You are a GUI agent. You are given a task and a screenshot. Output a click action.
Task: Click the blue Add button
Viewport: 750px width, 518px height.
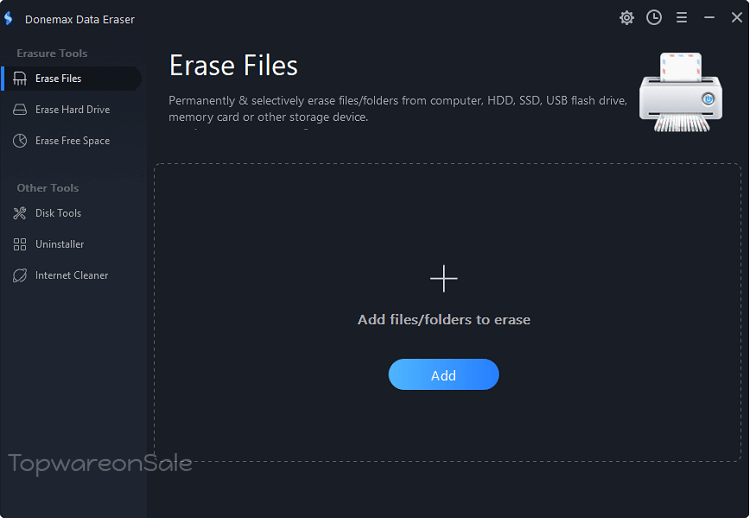pos(443,375)
